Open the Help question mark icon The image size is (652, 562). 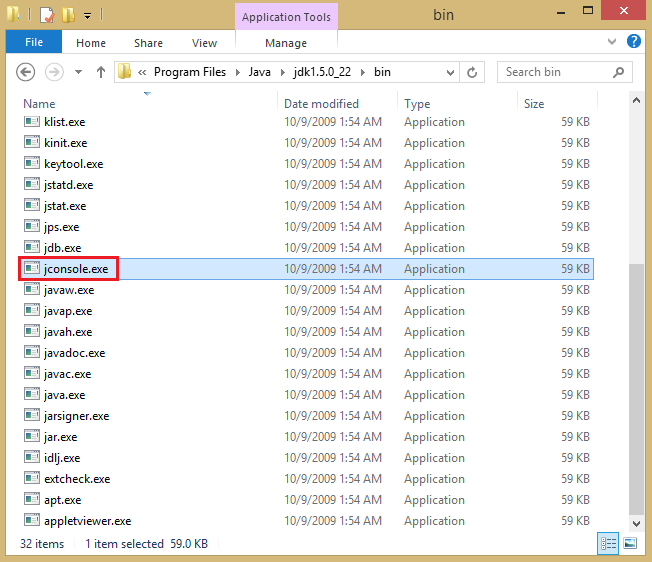(x=634, y=41)
